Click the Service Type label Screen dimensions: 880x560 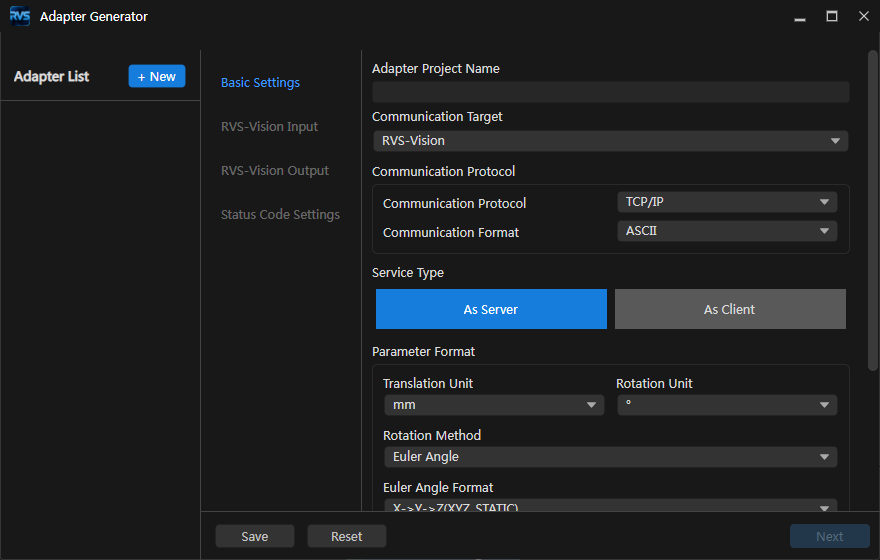(407, 273)
